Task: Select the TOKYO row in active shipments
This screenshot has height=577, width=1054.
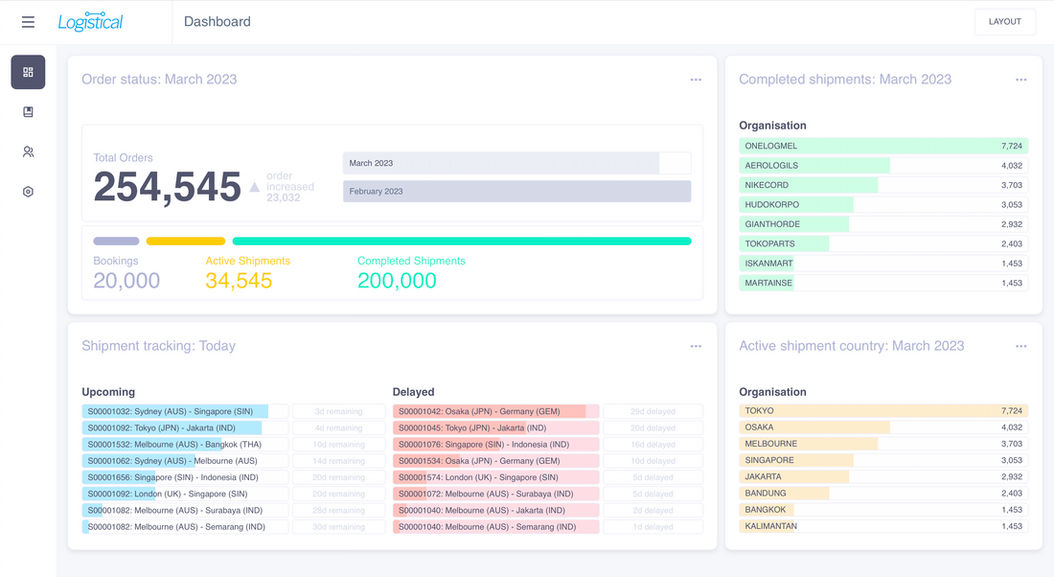Action: [883, 411]
